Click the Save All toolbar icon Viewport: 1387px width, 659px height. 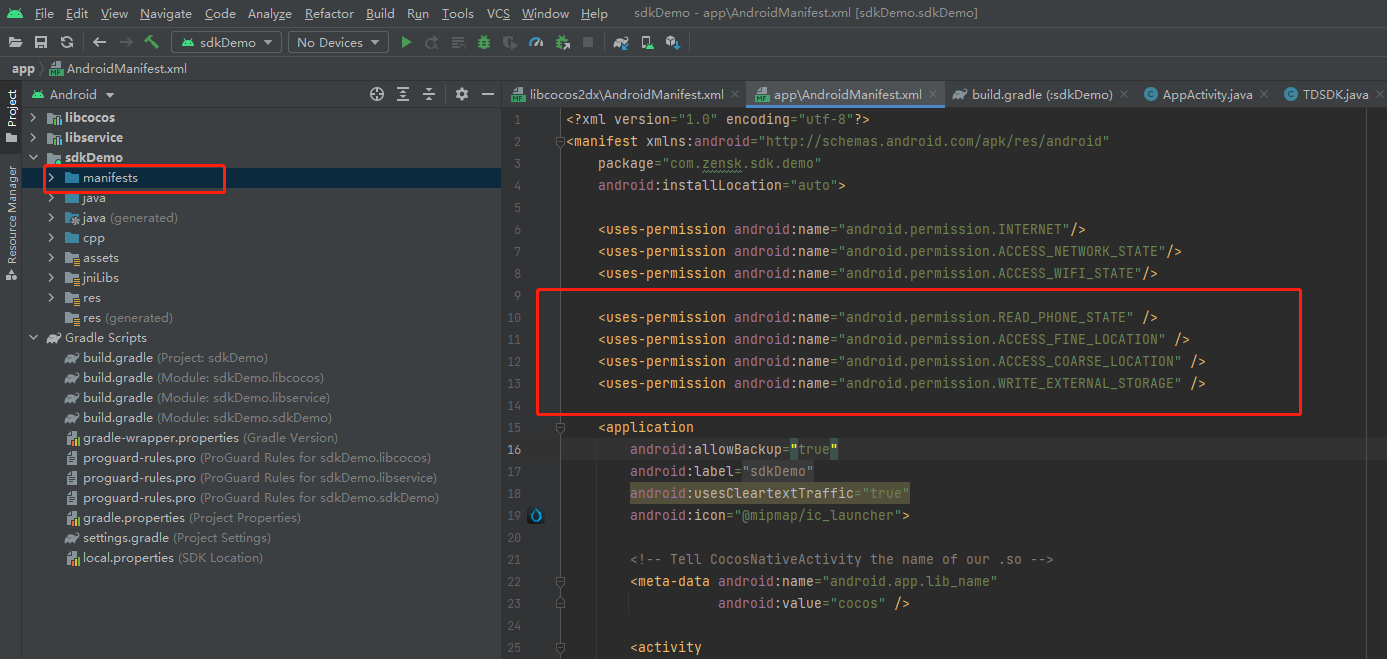click(x=41, y=42)
